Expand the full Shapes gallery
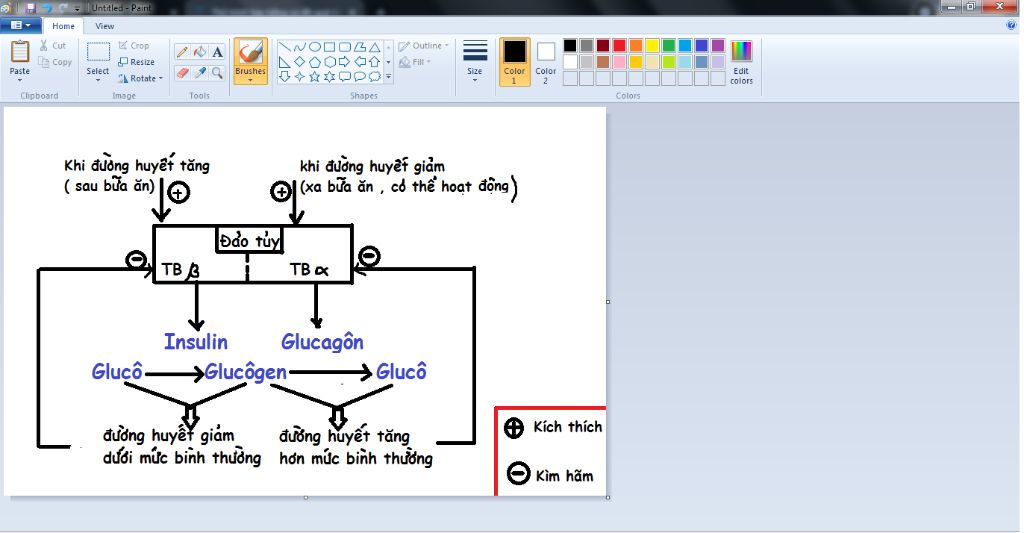The height and width of the screenshot is (533, 1024). [x=389, y=76]
